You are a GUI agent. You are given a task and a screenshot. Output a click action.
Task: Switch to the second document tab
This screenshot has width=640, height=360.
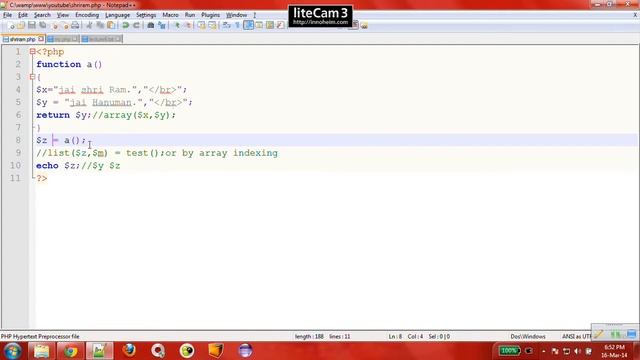(x=62, y=39)
